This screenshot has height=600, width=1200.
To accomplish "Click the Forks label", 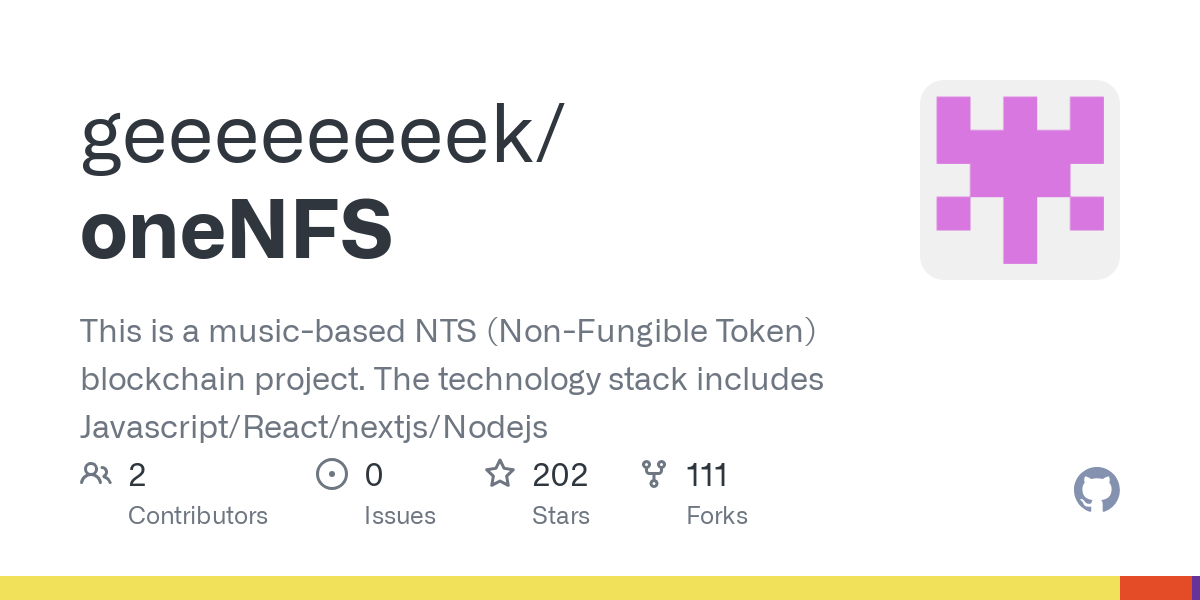I will (x=717, y=516).
